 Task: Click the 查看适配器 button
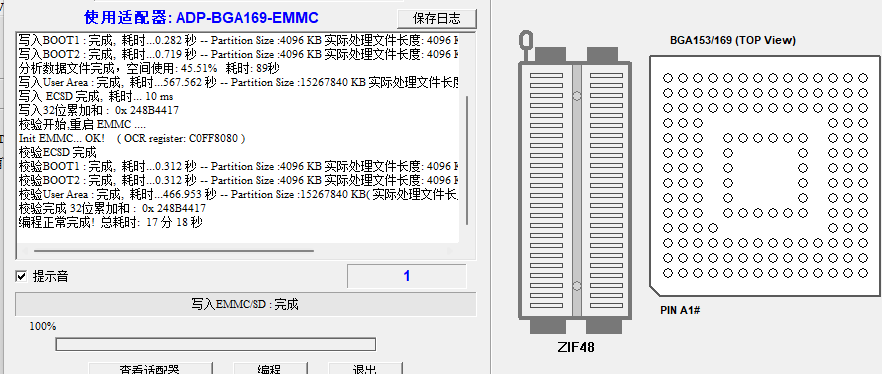click(150, 369)
